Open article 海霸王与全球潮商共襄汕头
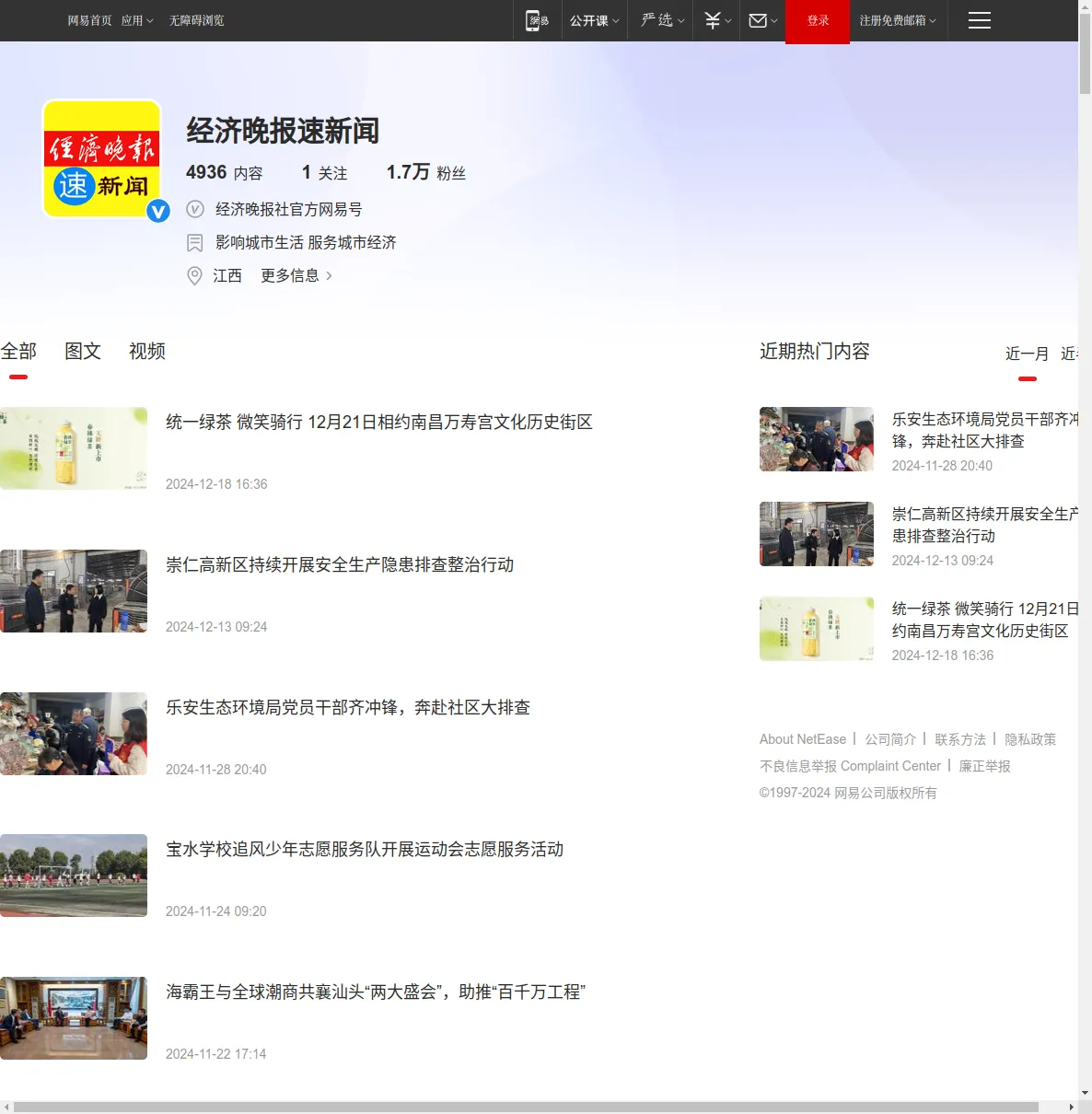 point(376,992)
